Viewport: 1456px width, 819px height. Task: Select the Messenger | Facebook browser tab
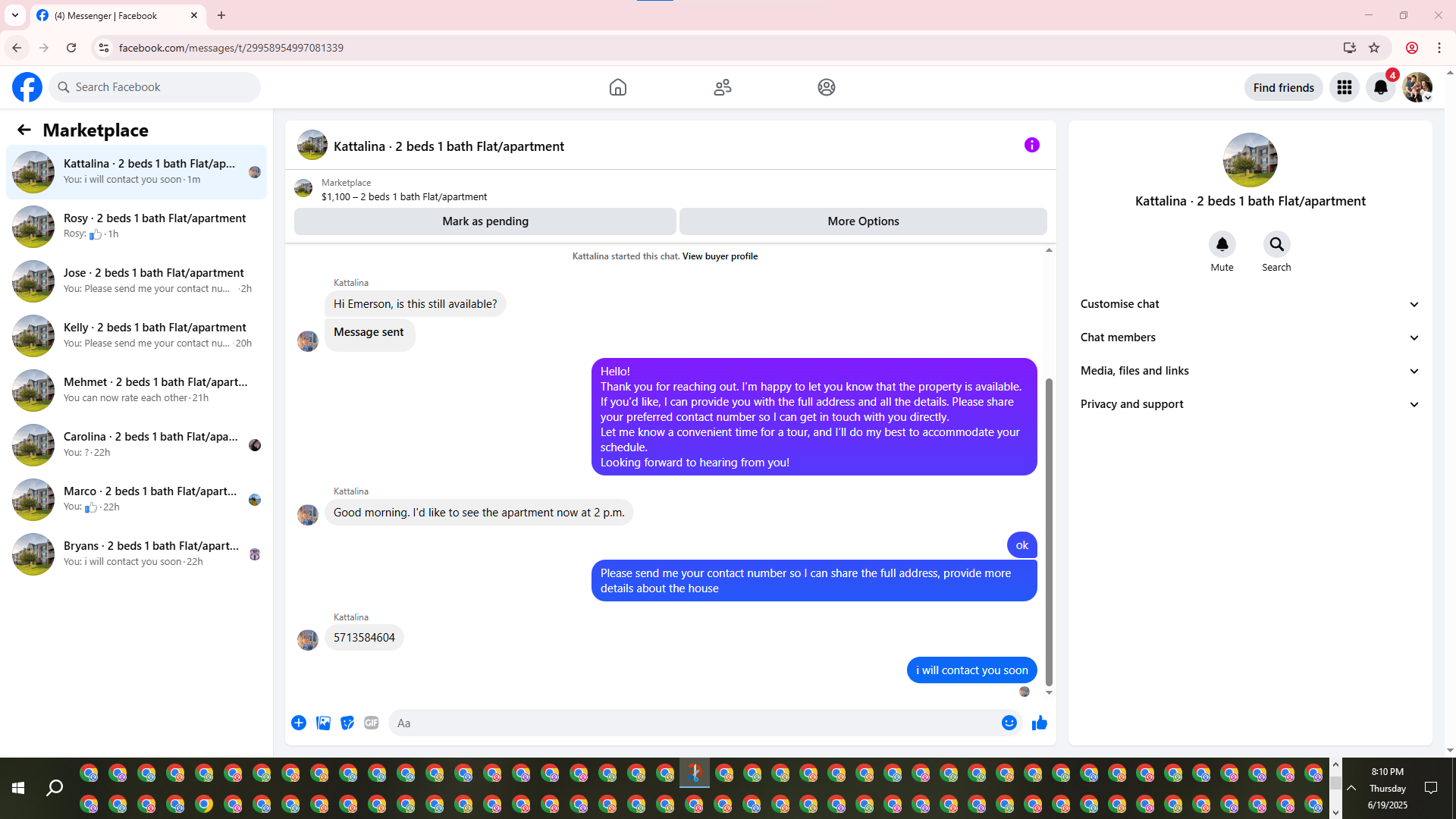click(x=118, y=15)
